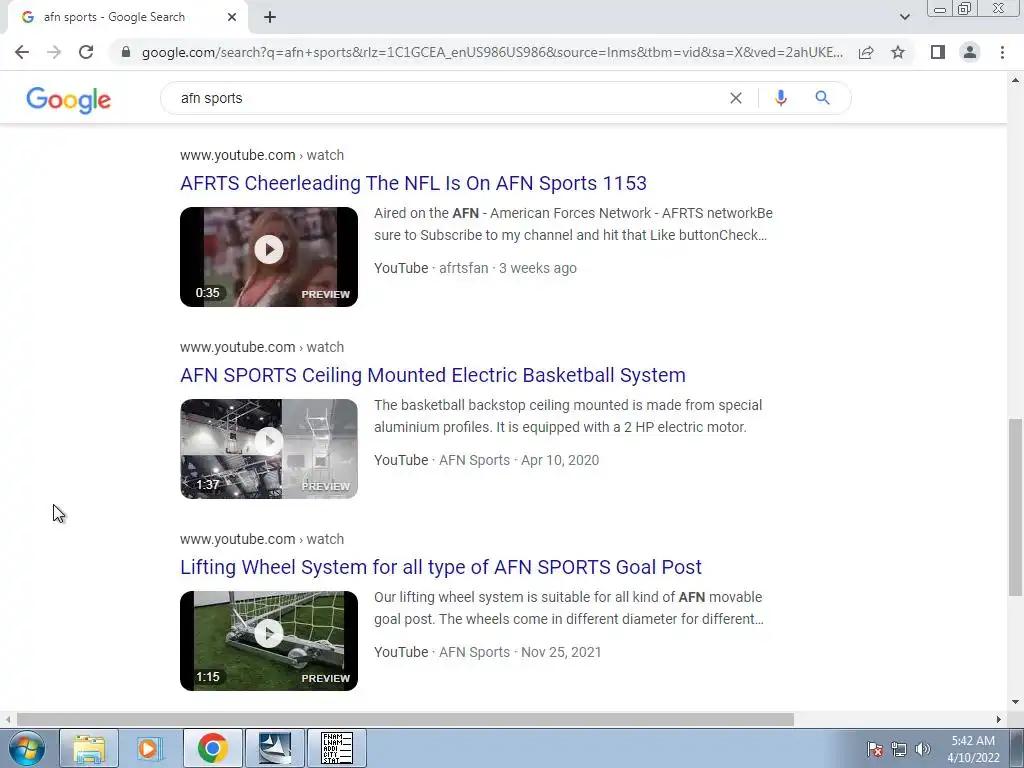Open the Windows Start menu
Image resolution: width=1024 pixels, height=768 pixels.
[x=26, y=748]
